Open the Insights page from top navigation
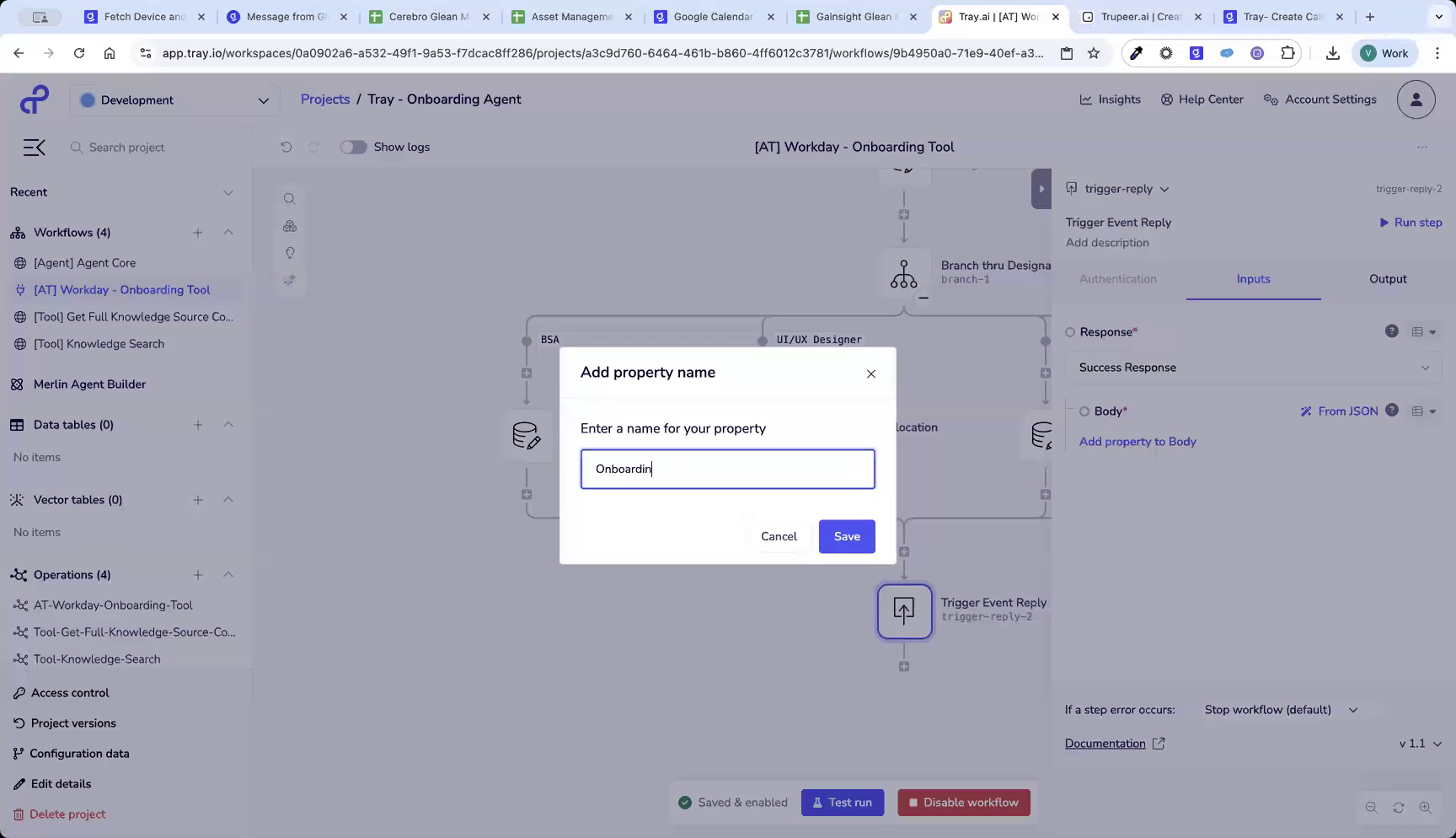The width and height of the screenshot is (1456, 838). [1110, 99]
